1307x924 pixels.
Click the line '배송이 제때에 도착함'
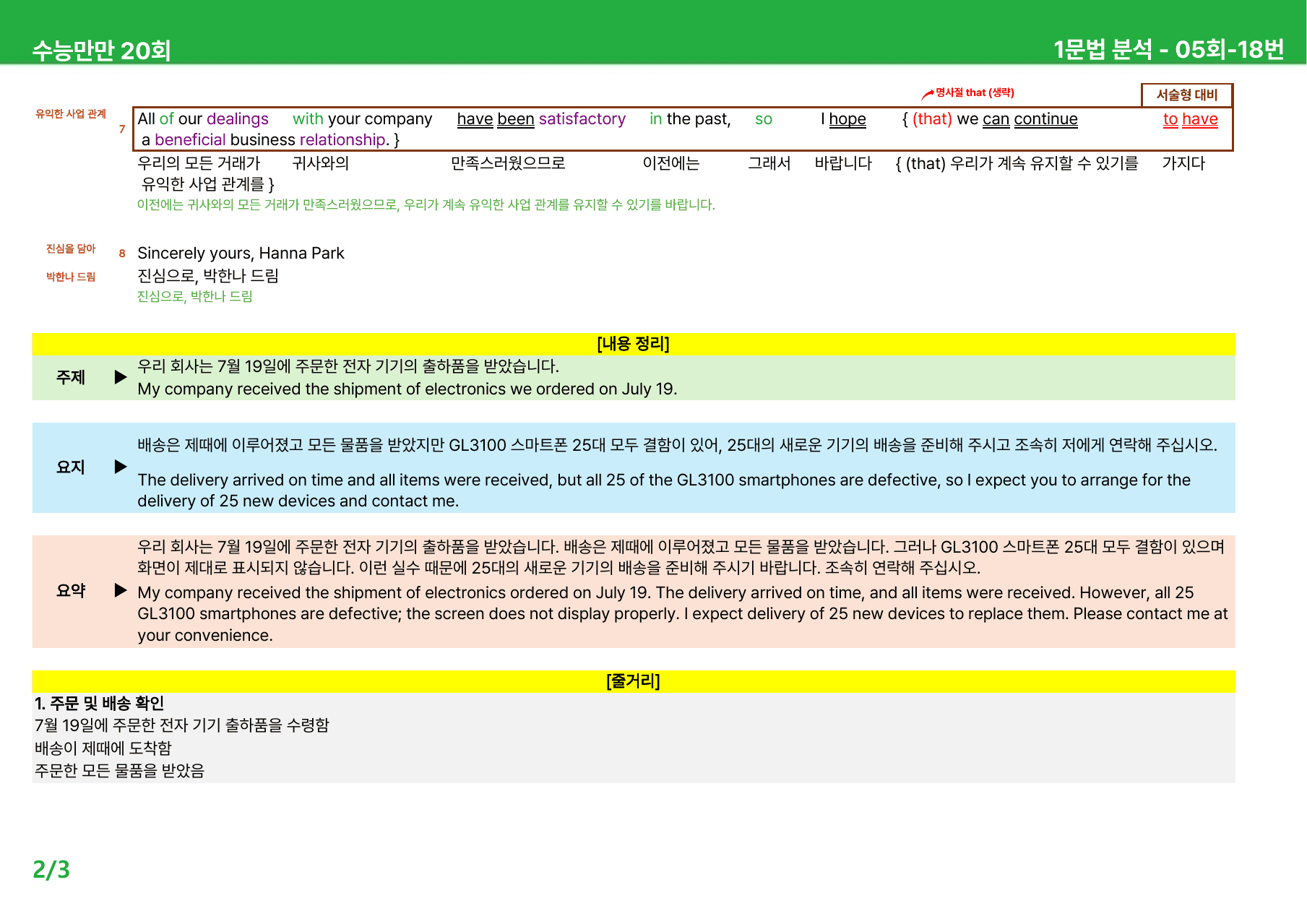pyautogui.click(x=103, y=748)
